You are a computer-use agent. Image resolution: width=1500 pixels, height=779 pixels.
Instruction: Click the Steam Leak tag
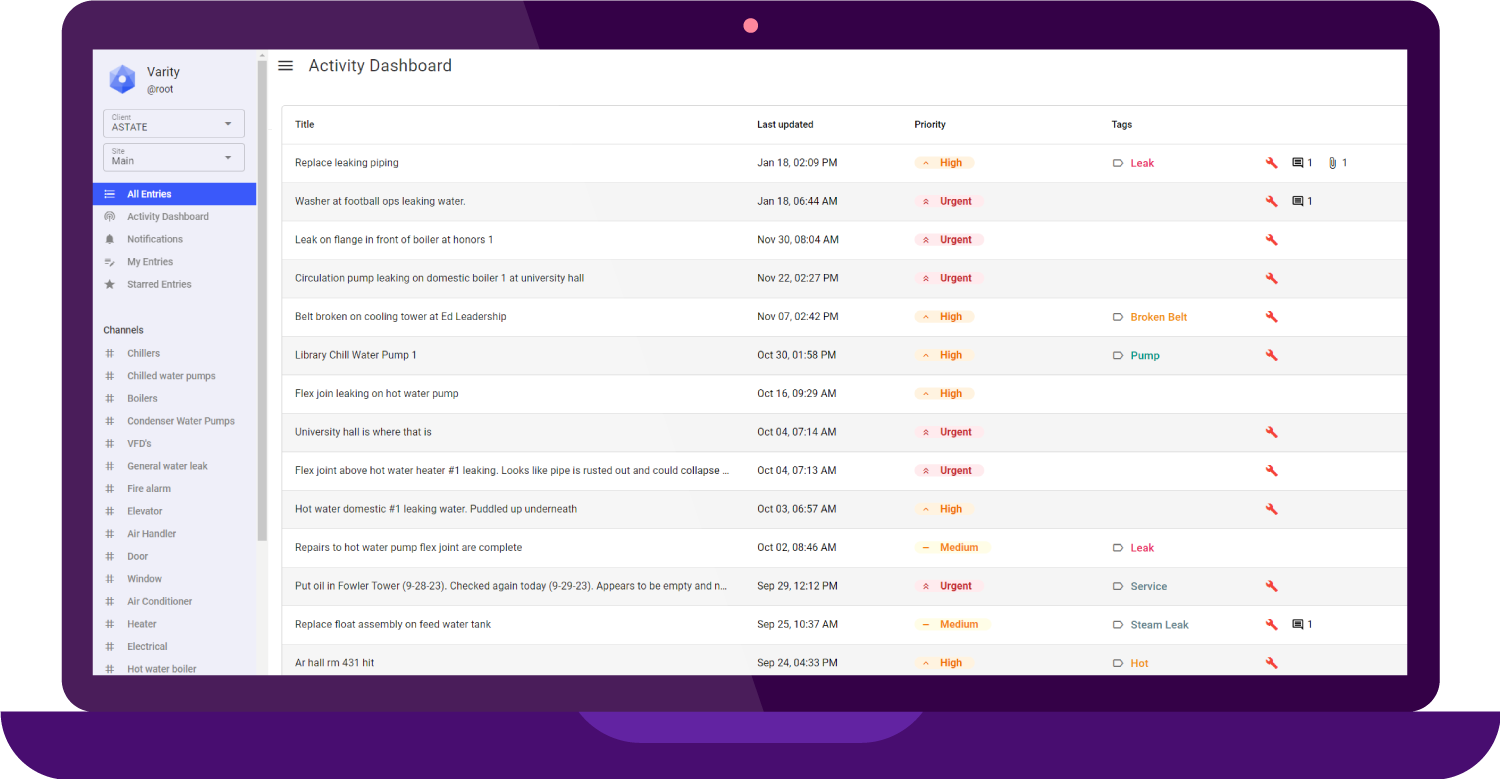pyautogui.click(x=1160, y=625)
